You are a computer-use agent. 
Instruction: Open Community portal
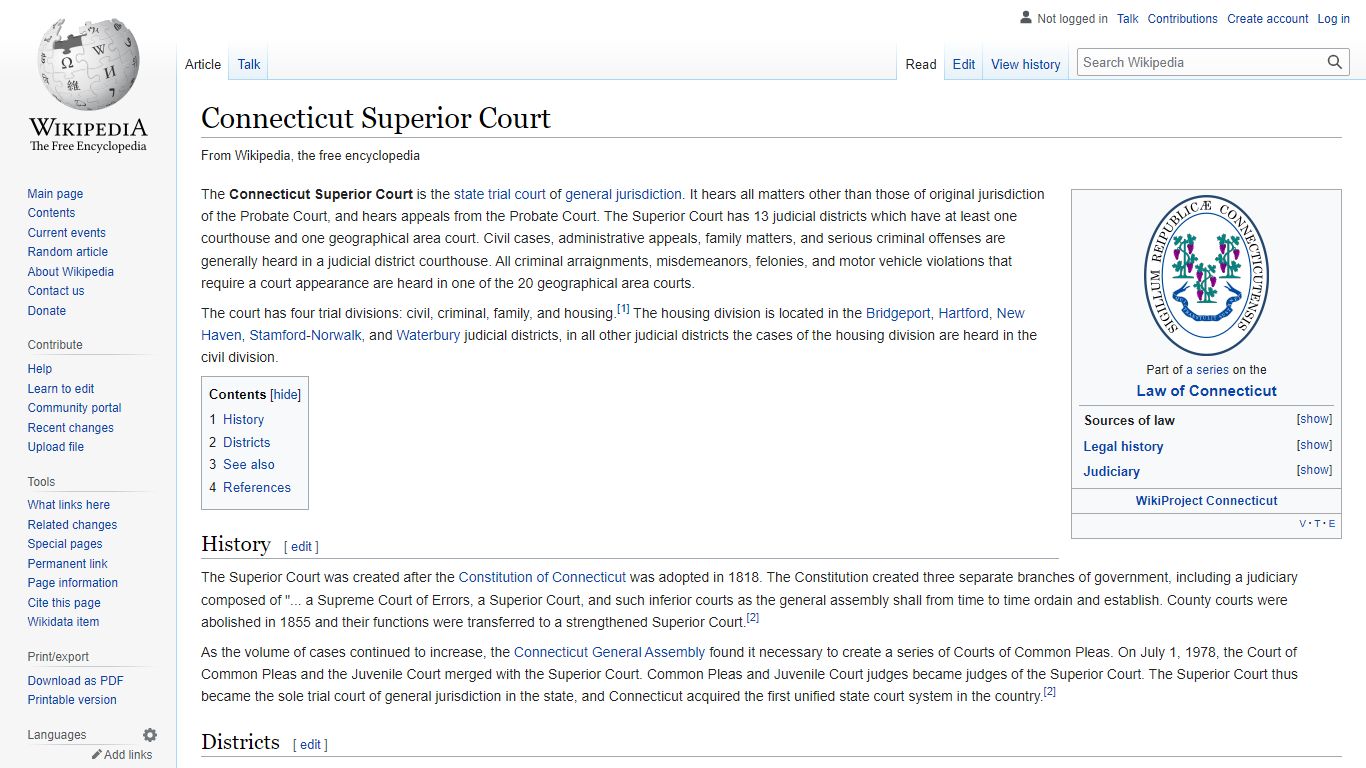[74, 408]
